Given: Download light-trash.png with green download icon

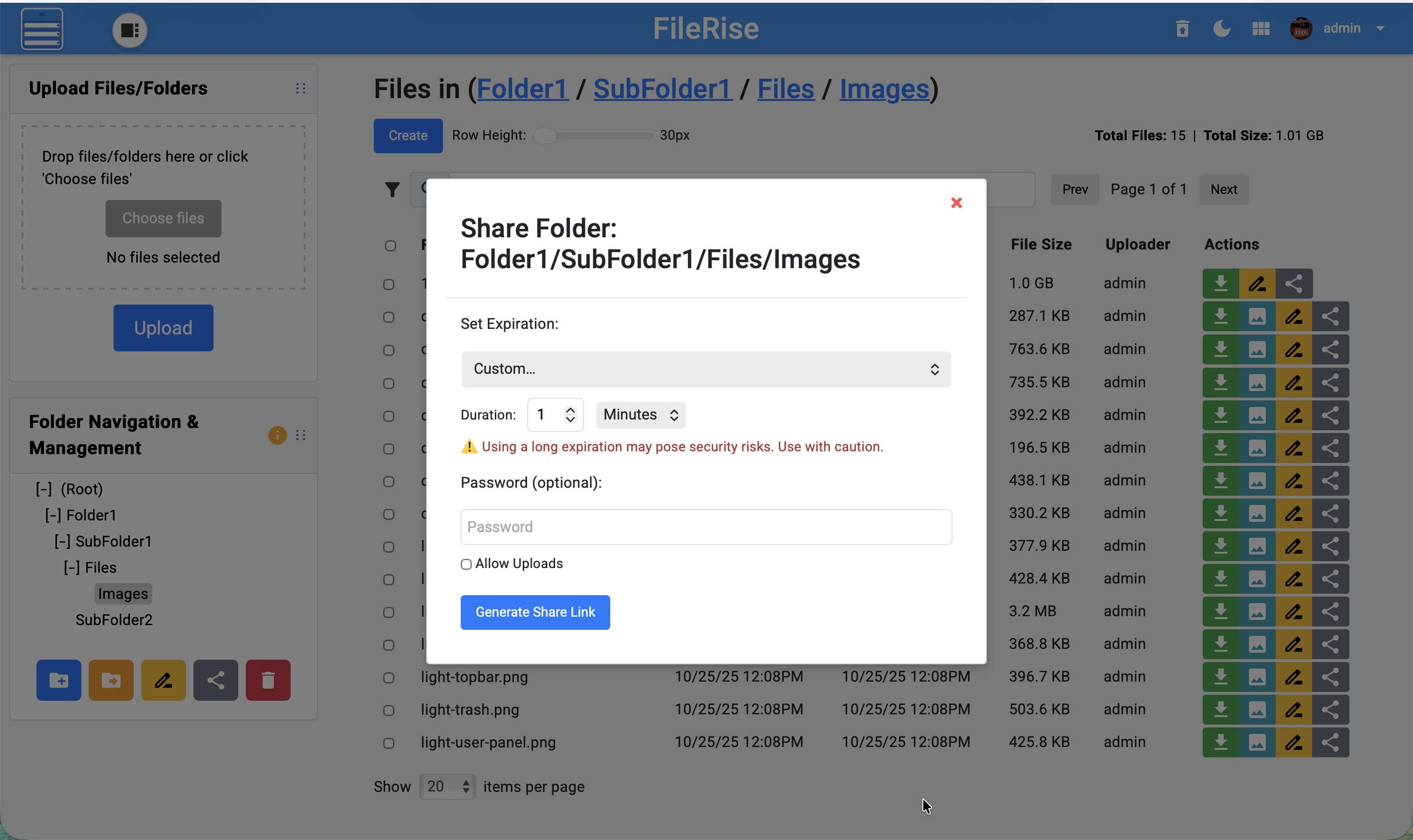Looking at the screenshot, I should pyautogui.click(x=1220, y=709).
